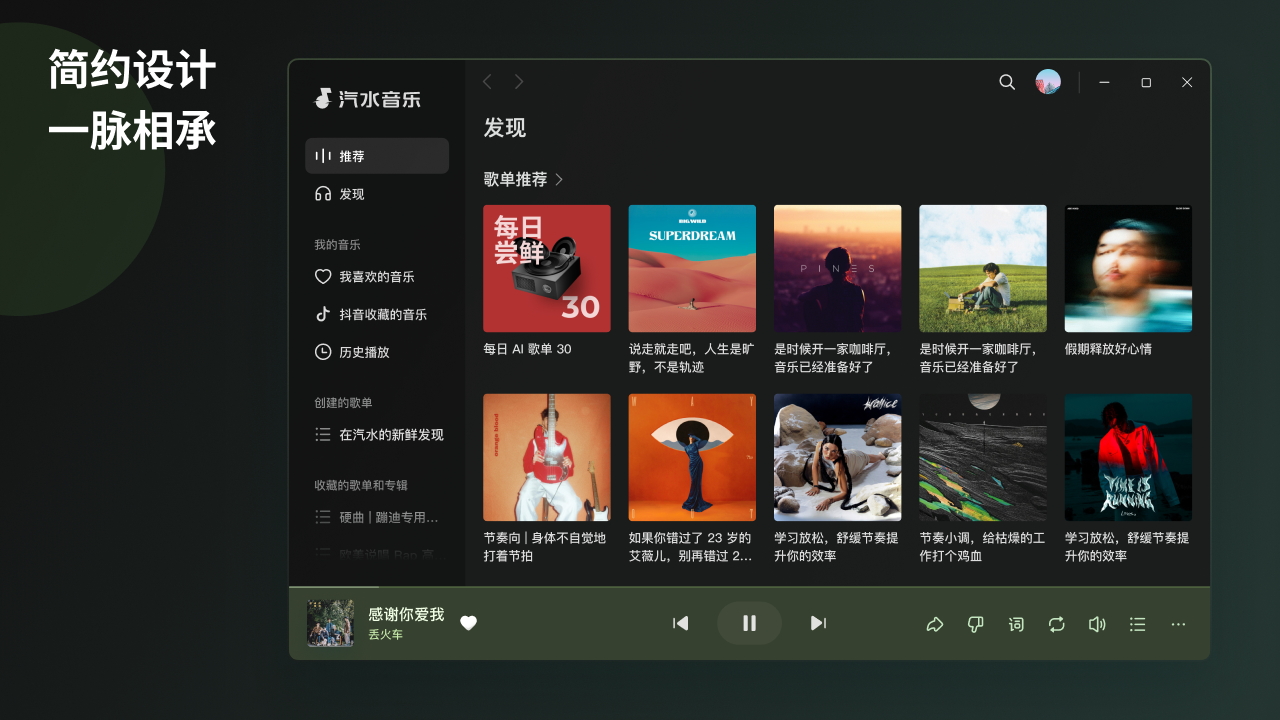Image resolution: width=1280 pixels, height=720 pixels.
Task: Pause the currently playing track
Action: pyautogui.click(x=749, y=623)
